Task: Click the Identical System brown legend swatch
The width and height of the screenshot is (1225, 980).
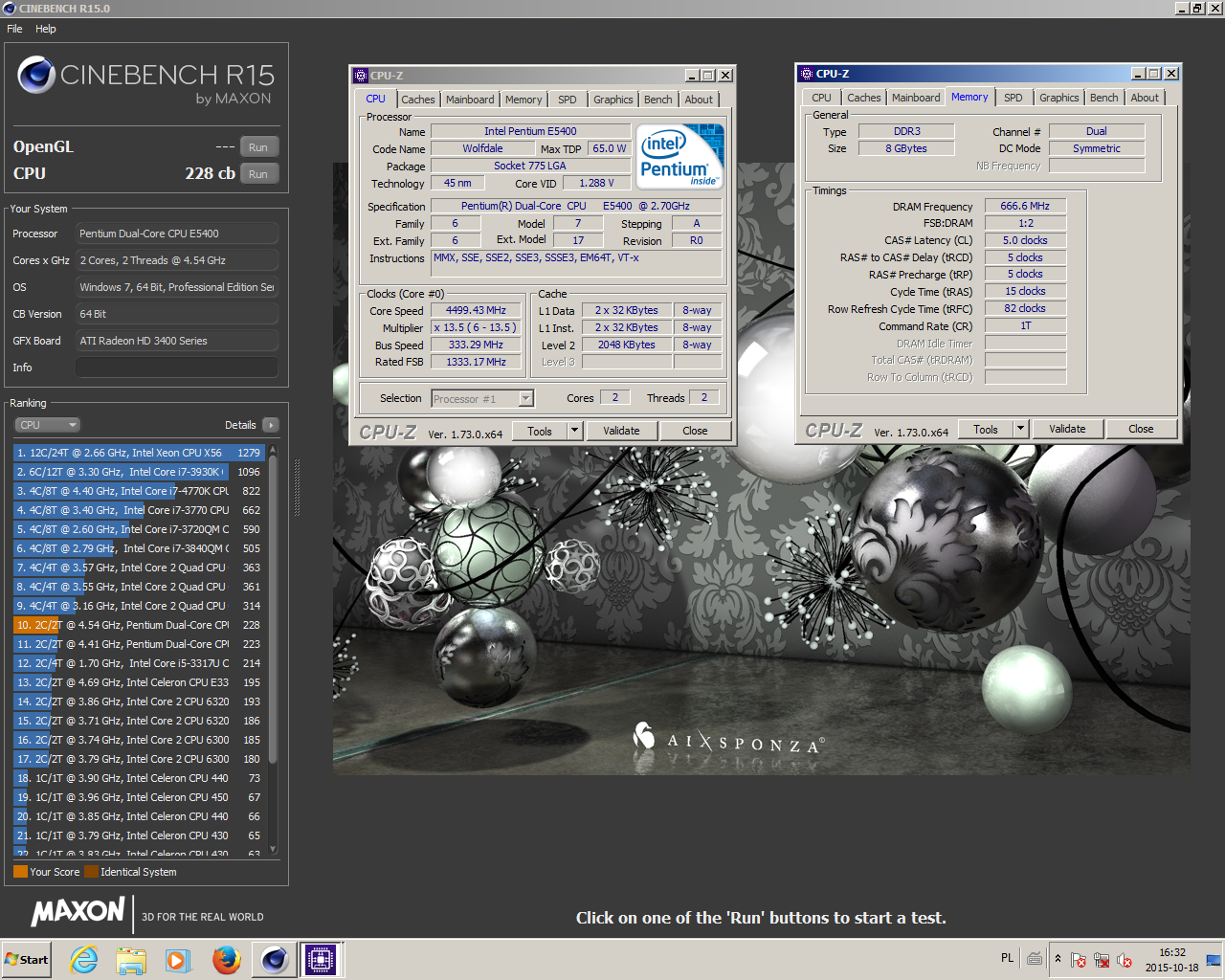Action: click(x=91, y=872)
